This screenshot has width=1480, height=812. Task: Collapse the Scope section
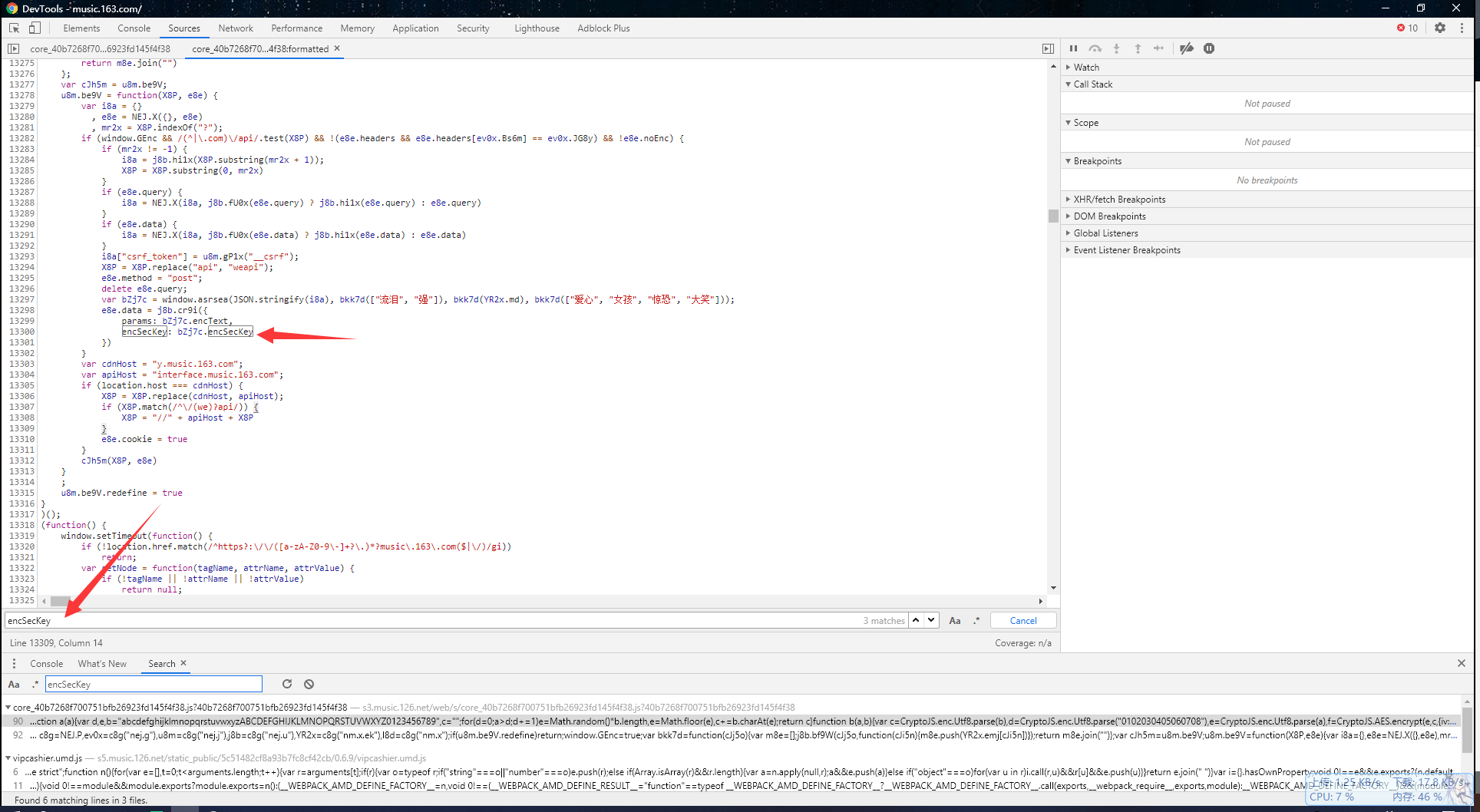point(1267,122)
